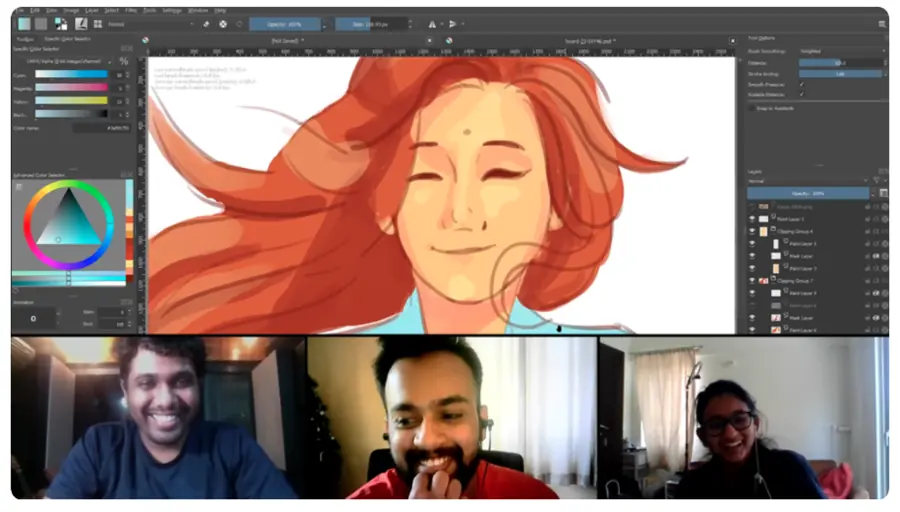Close the Not Saved document tab

point(429,41)
